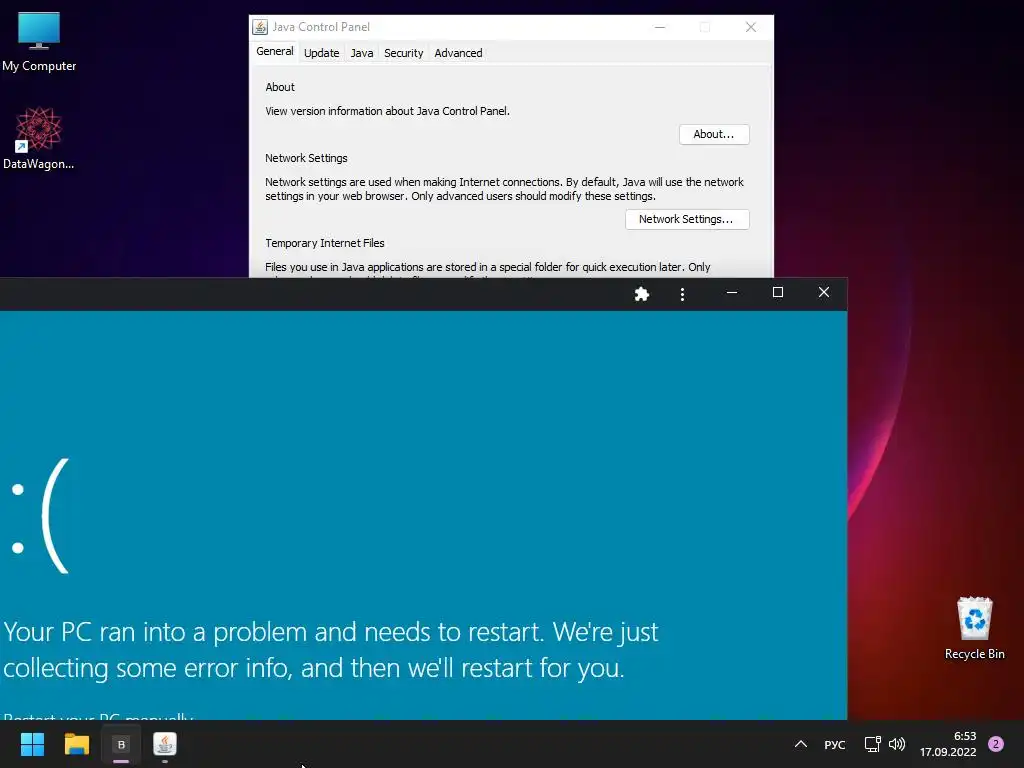
Task: Open the network status tray icon
Action: coord(872,744)
